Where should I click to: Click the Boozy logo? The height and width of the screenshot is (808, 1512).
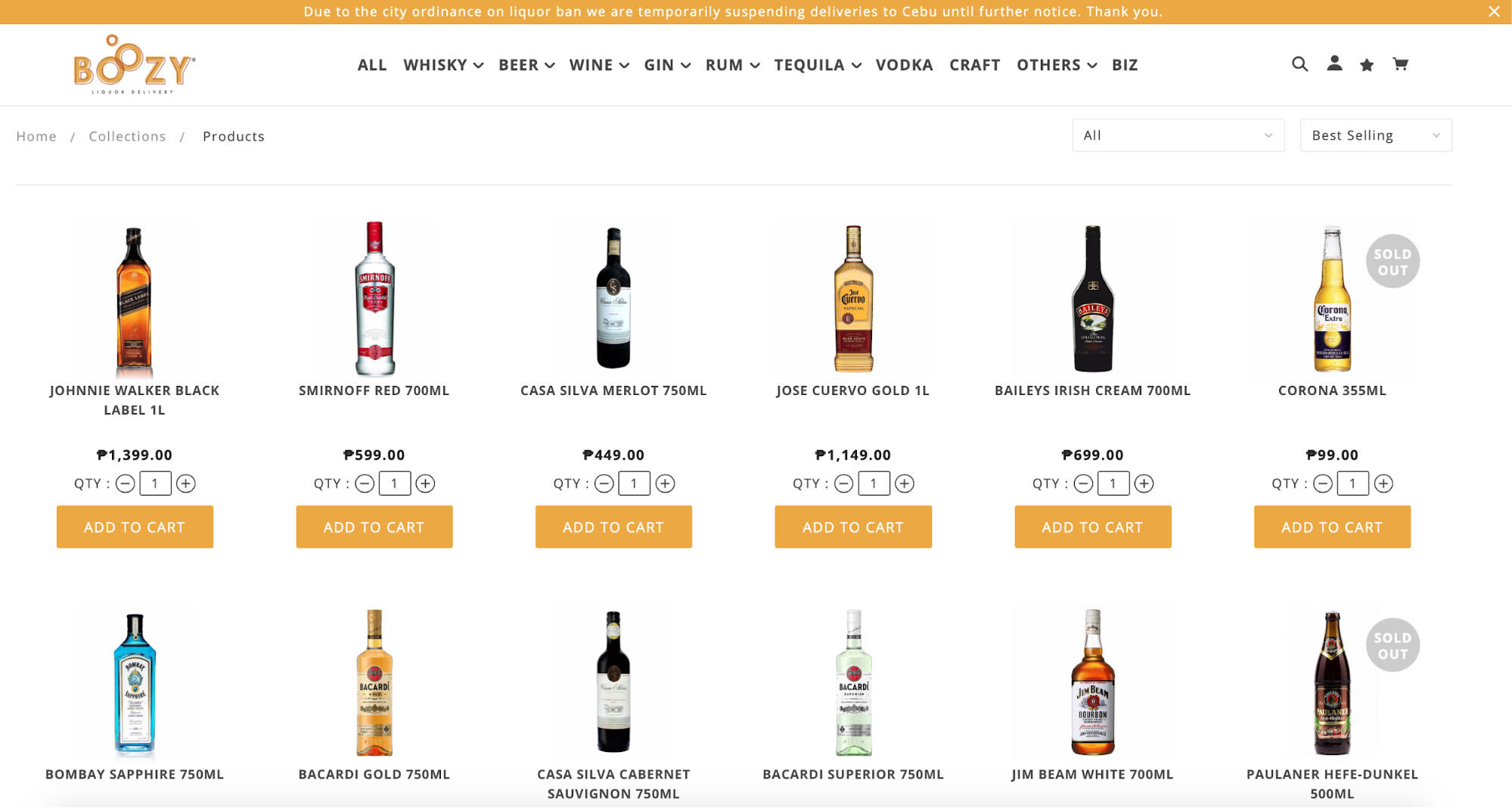pos(134,64)
